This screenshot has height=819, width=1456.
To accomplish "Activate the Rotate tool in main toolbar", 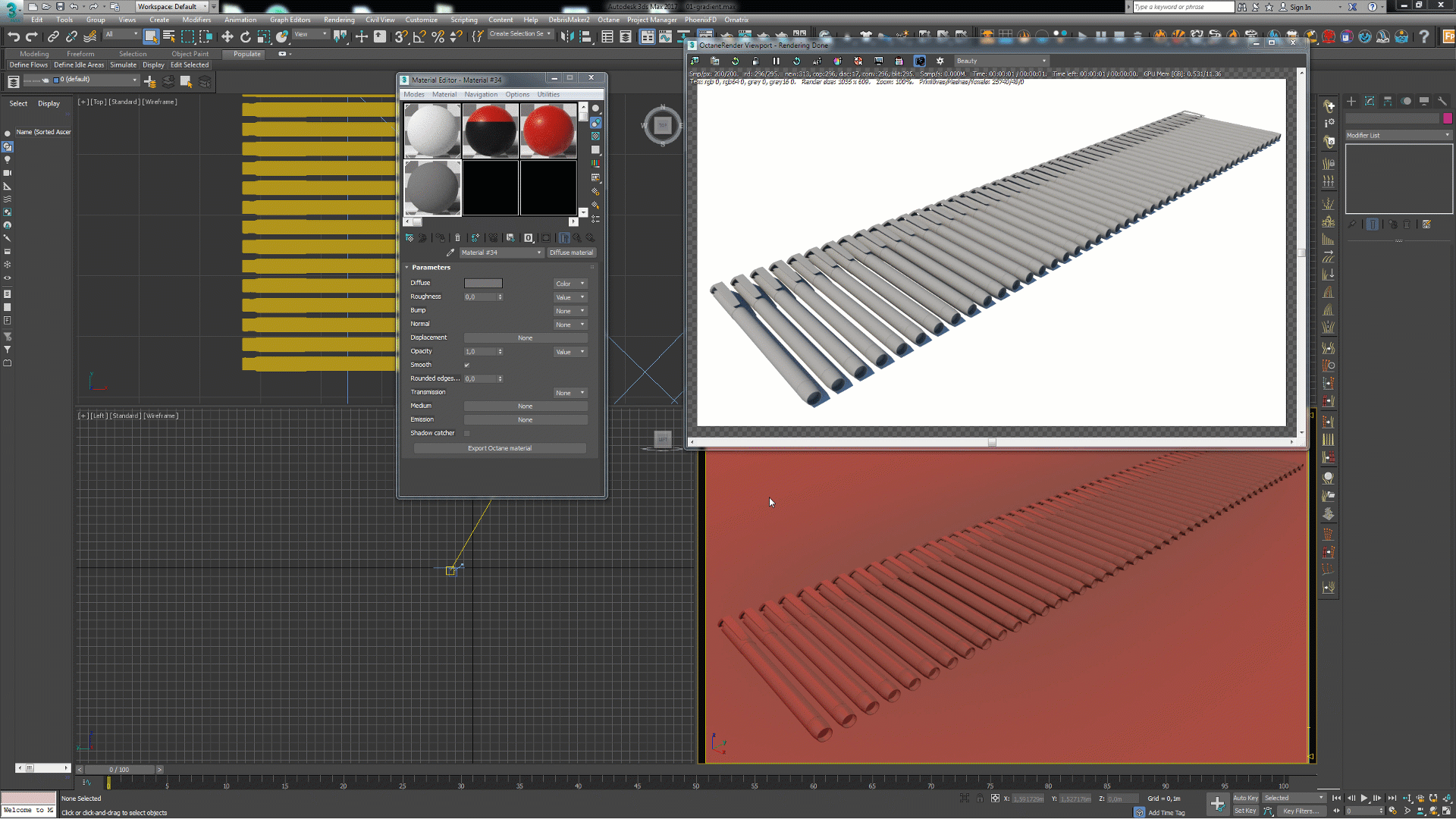I will [245, 36].
